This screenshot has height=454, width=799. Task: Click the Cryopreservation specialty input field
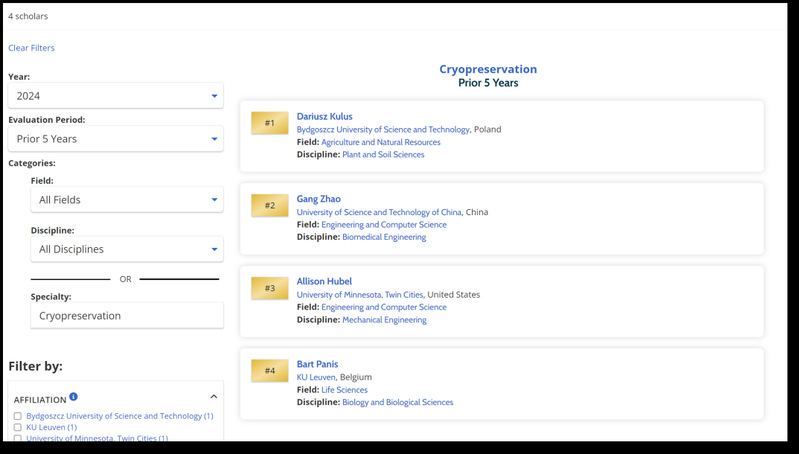pos(127,316)
